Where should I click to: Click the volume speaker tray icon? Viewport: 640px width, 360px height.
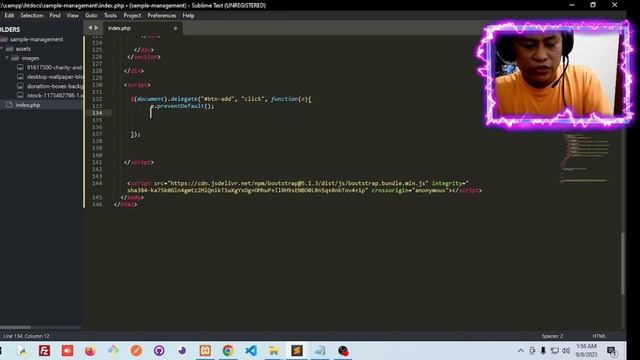tap(566, 351)
